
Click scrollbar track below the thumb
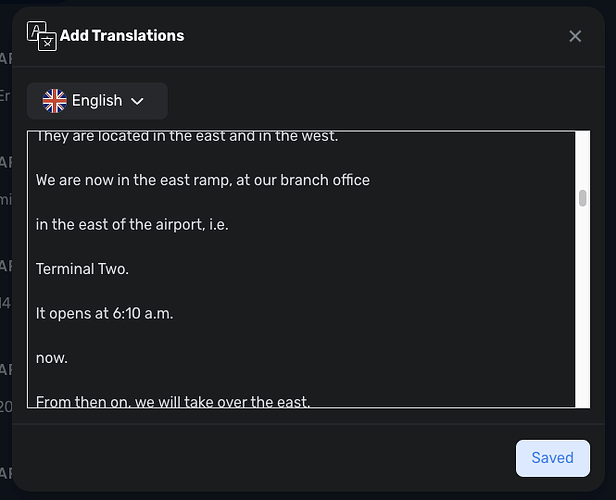tap(583, 306)
